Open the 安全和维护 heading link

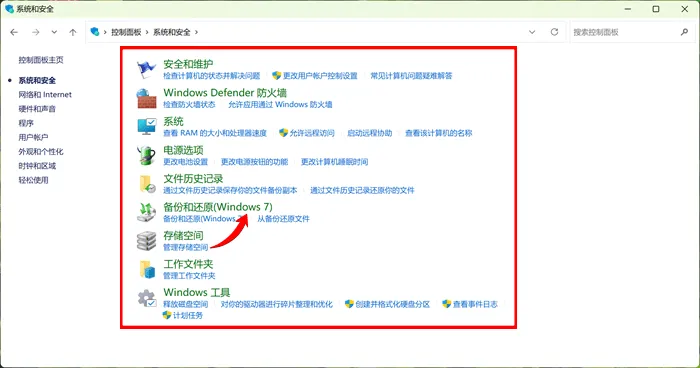[188, 64]
